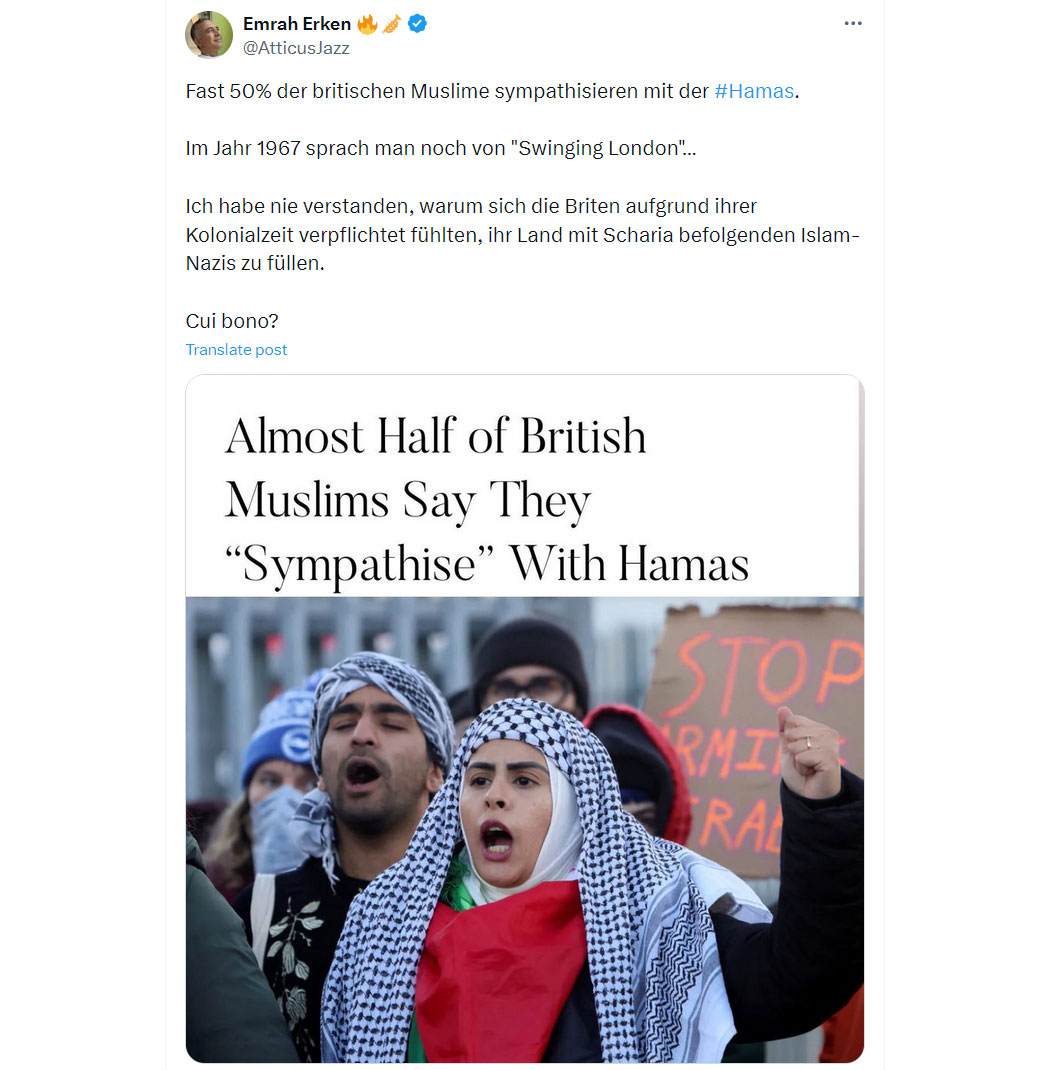Click the blue verified checkmark badge

[x=417, y=24]
